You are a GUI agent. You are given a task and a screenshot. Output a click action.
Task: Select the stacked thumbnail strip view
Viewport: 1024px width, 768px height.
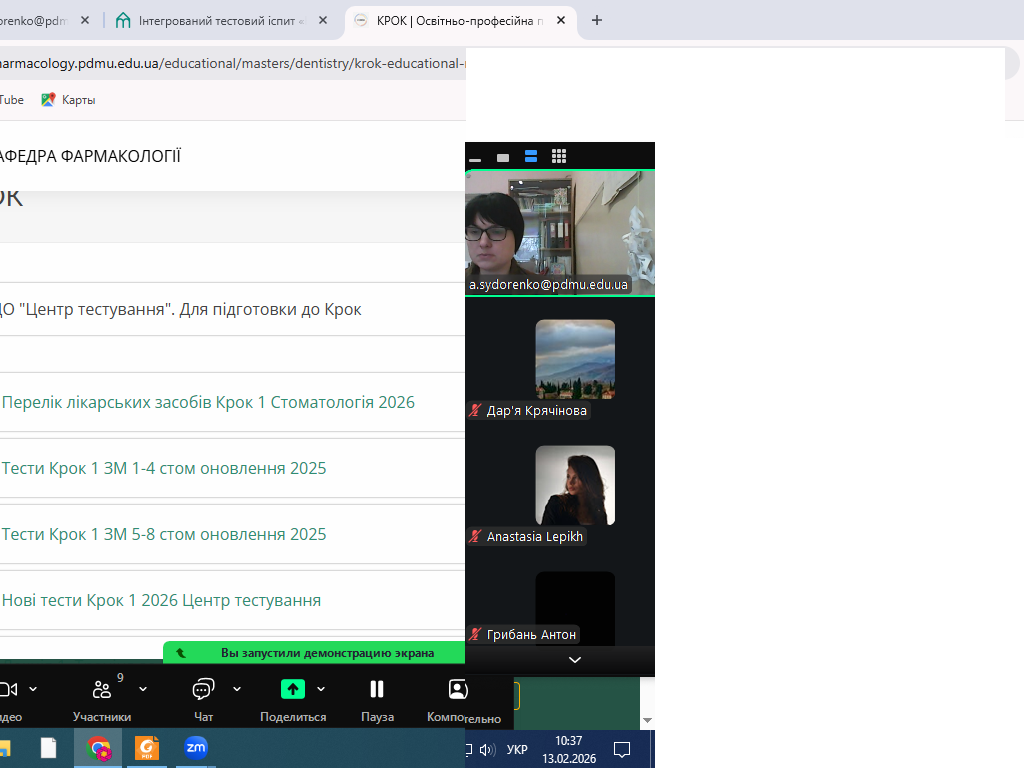531,156
